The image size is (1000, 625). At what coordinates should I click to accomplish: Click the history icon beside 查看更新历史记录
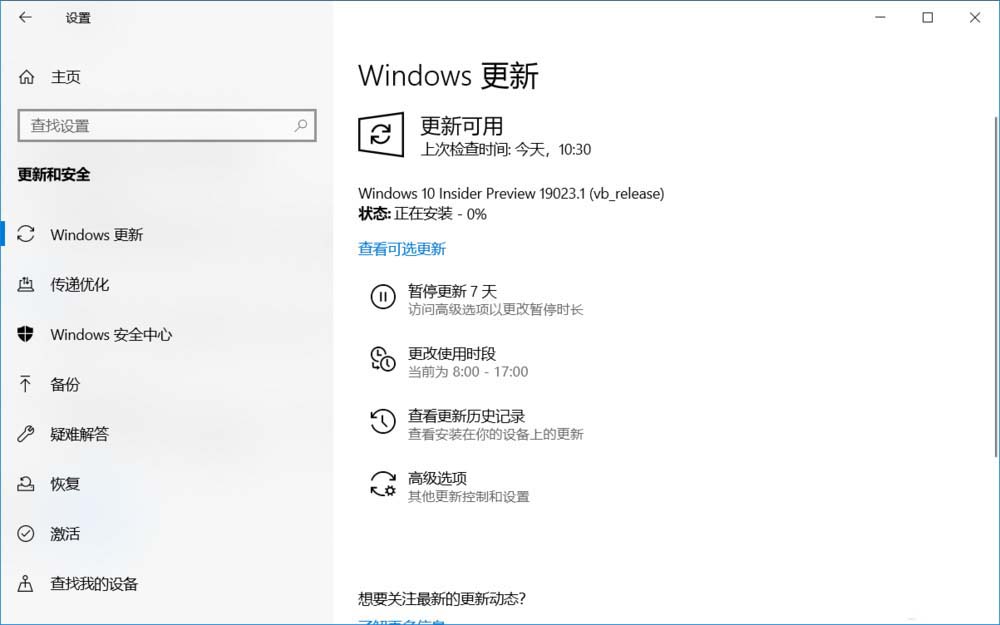383,422
